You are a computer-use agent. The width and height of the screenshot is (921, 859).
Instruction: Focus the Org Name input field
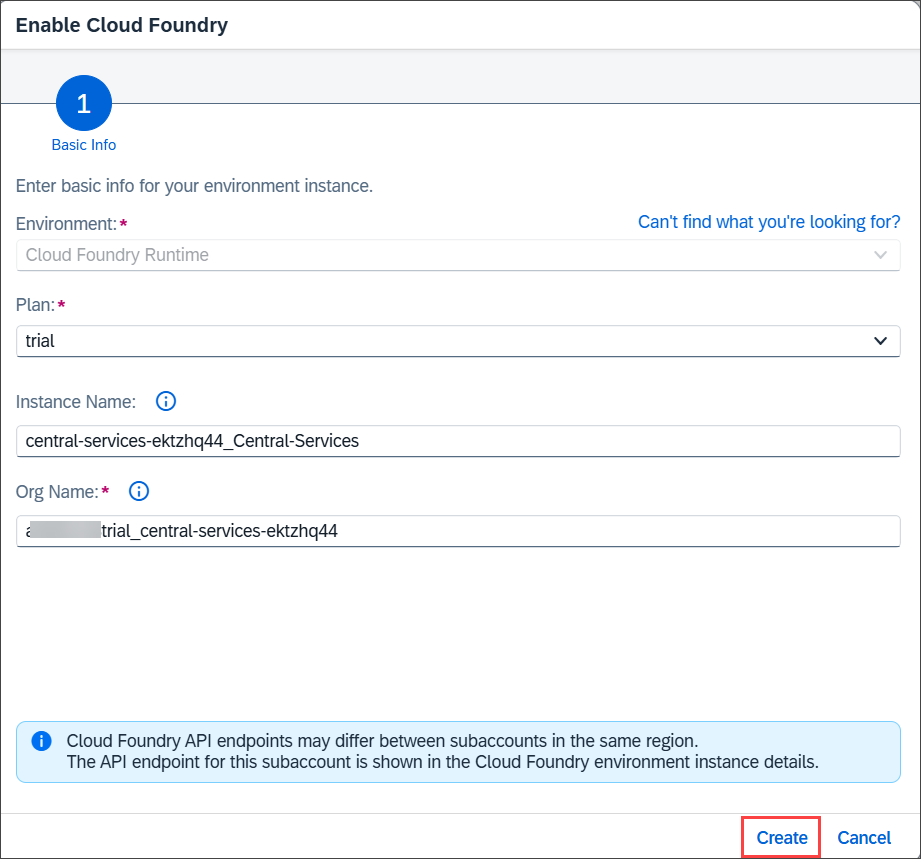pos(458,531)
